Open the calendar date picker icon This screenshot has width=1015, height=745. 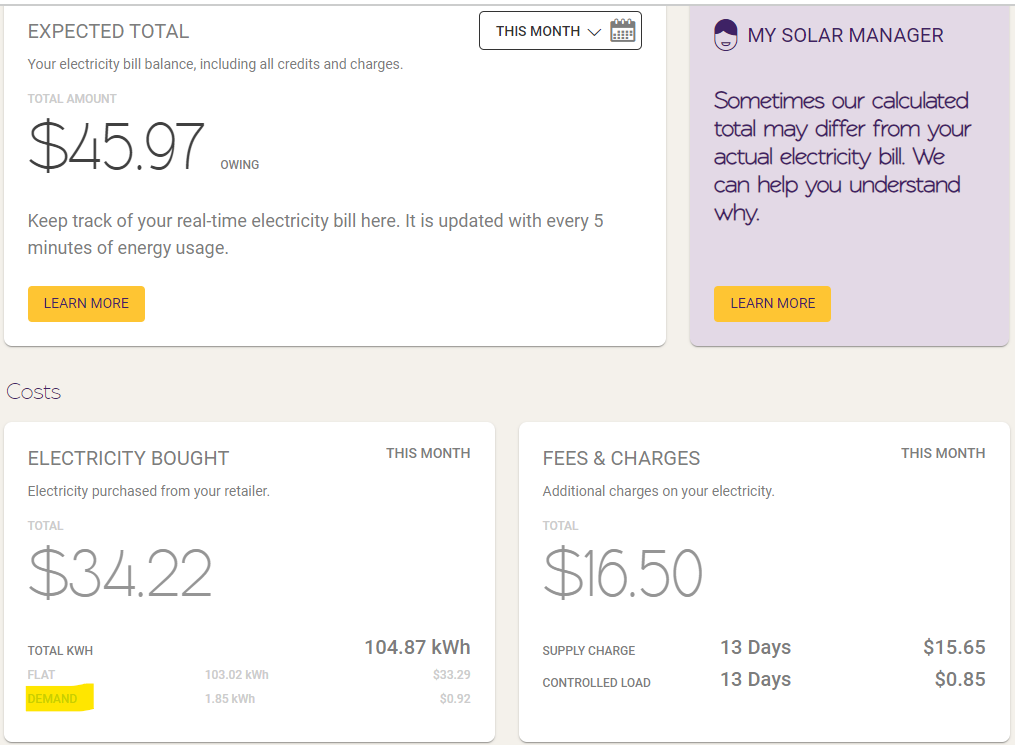pyautogui.click(x=622, y=30)
